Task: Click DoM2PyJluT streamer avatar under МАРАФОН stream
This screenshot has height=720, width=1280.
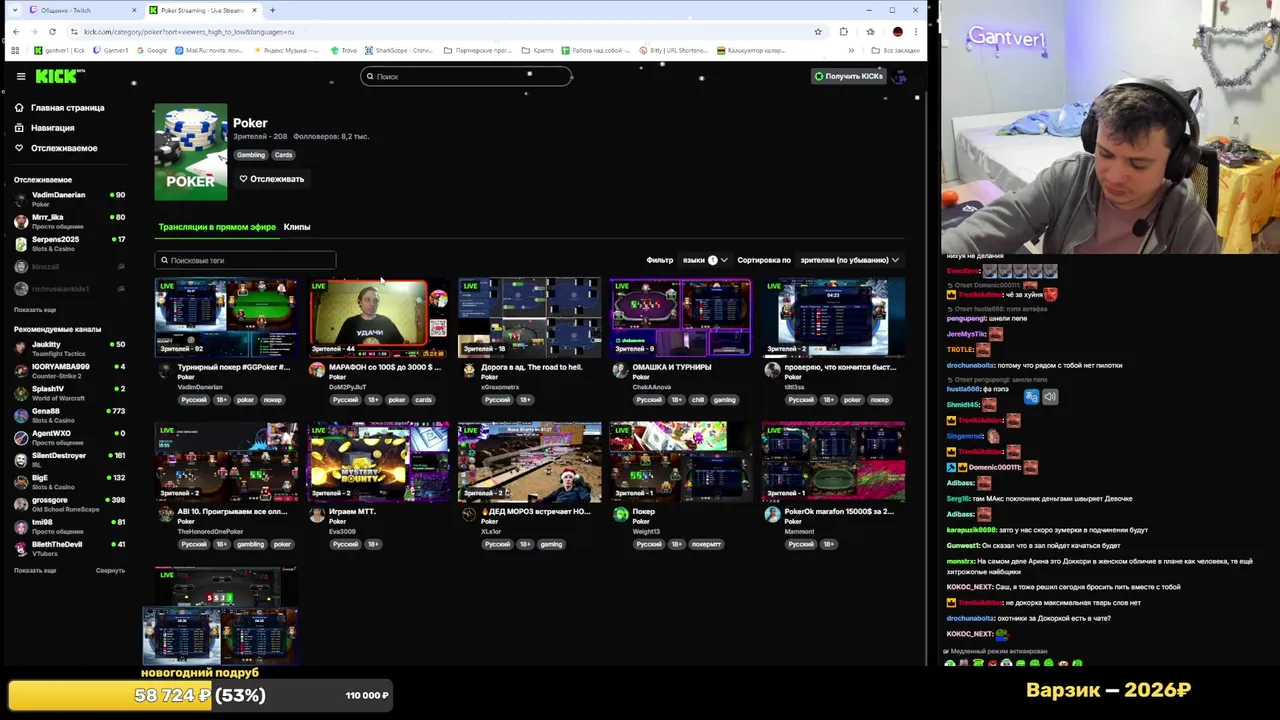Action: click(x=317, y=371)
